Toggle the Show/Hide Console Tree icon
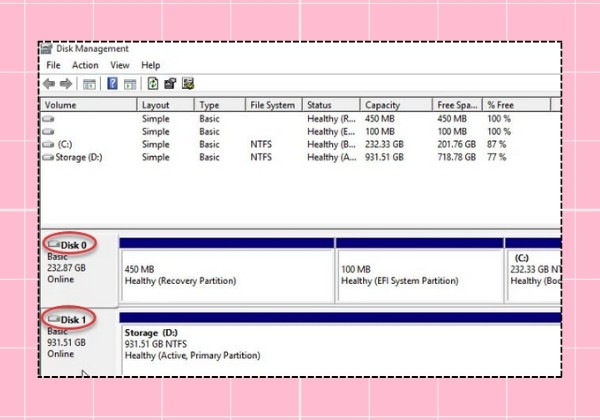 pos(89,83)
